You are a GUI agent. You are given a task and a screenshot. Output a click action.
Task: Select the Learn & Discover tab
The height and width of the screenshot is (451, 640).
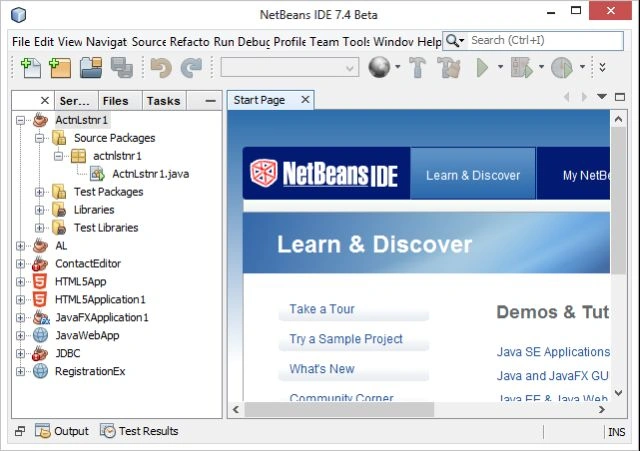coord(473,175)
